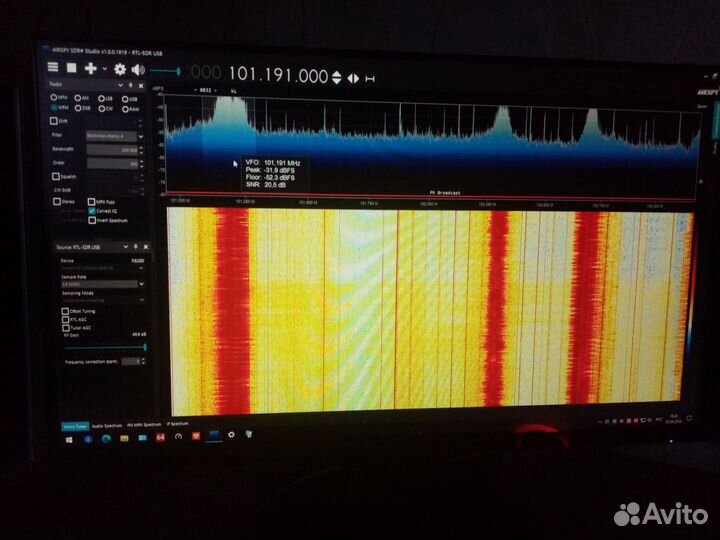Enable the Tuner AGC checkbox
Viewport: 720px width, 540px height.
coord(66,328)
